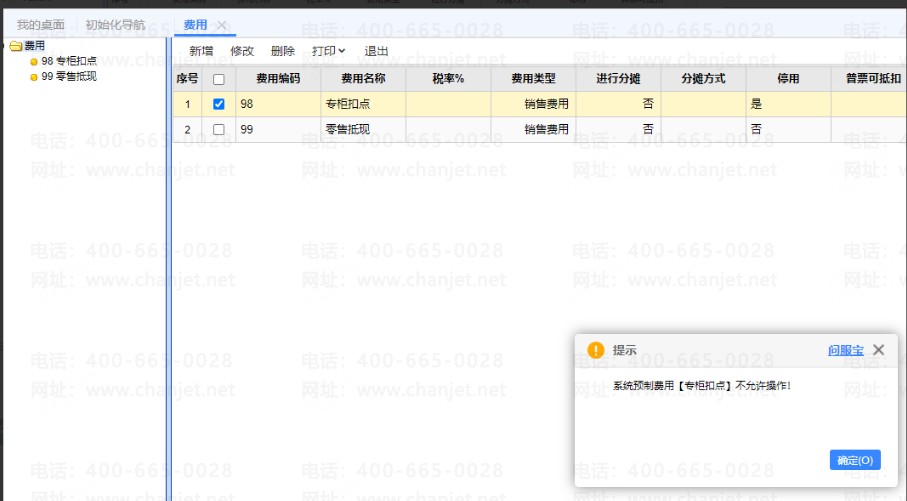Click the 提示 dialog title
907x501 pixels.
pos(624,350)
